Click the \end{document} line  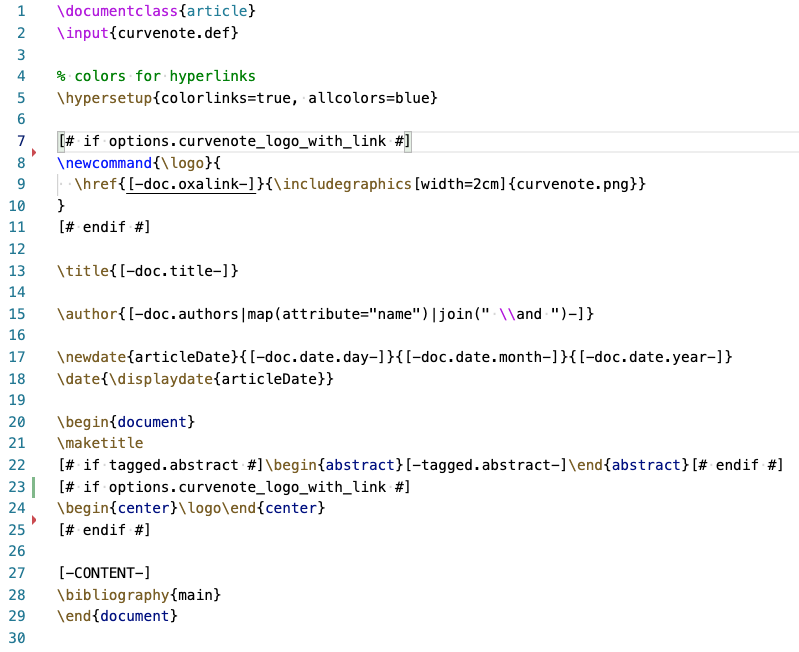[117, 616]
